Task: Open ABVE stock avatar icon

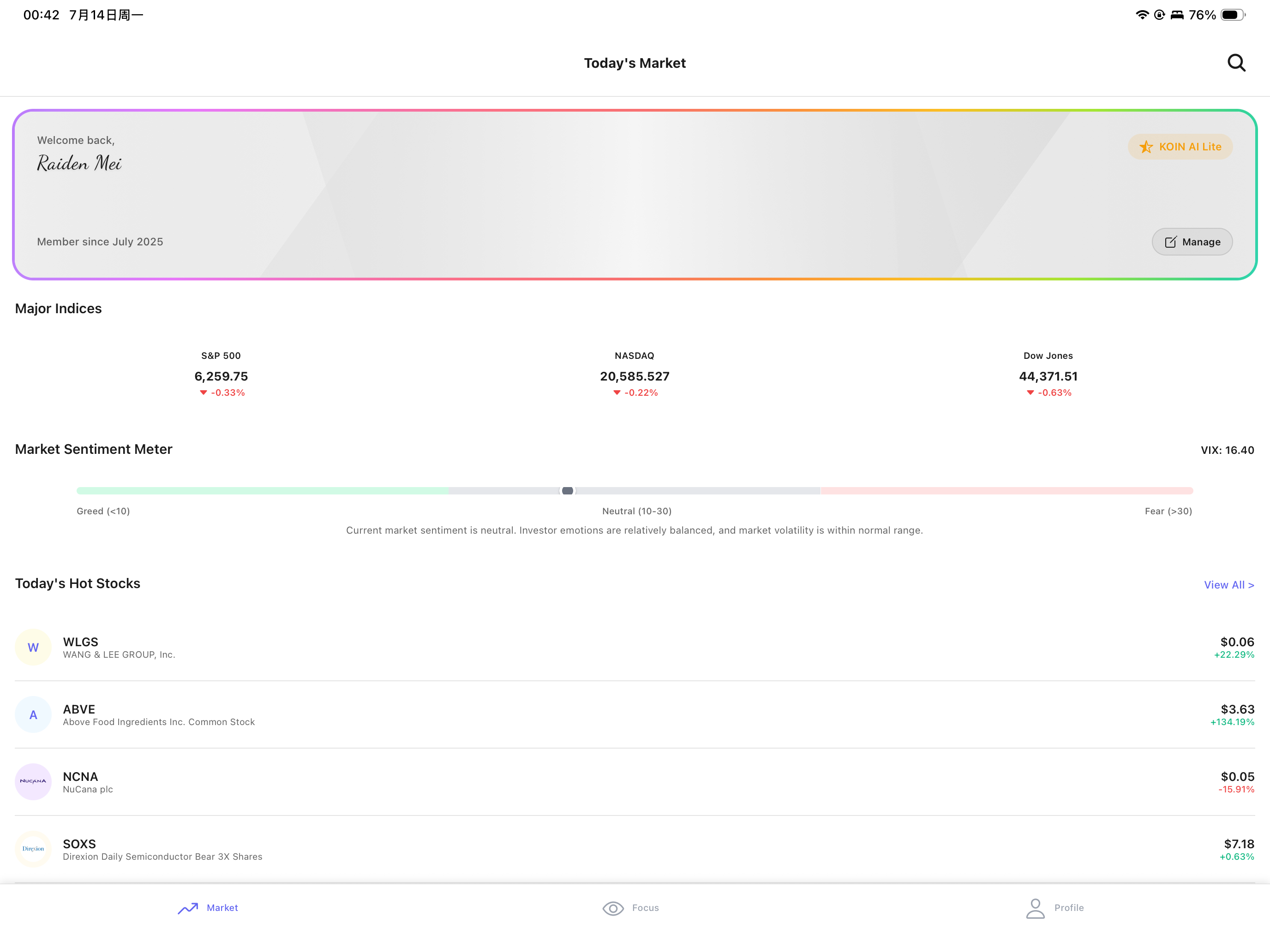Action: 33,714
